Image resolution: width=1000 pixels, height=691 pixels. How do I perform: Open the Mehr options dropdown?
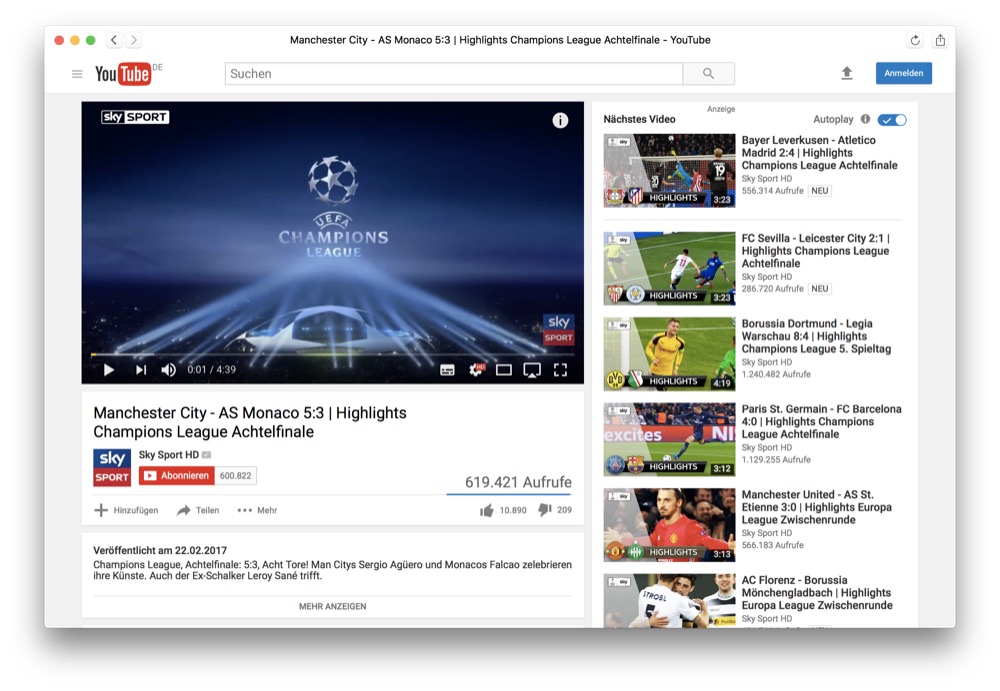pyautogui.click(x=257, y=510)
